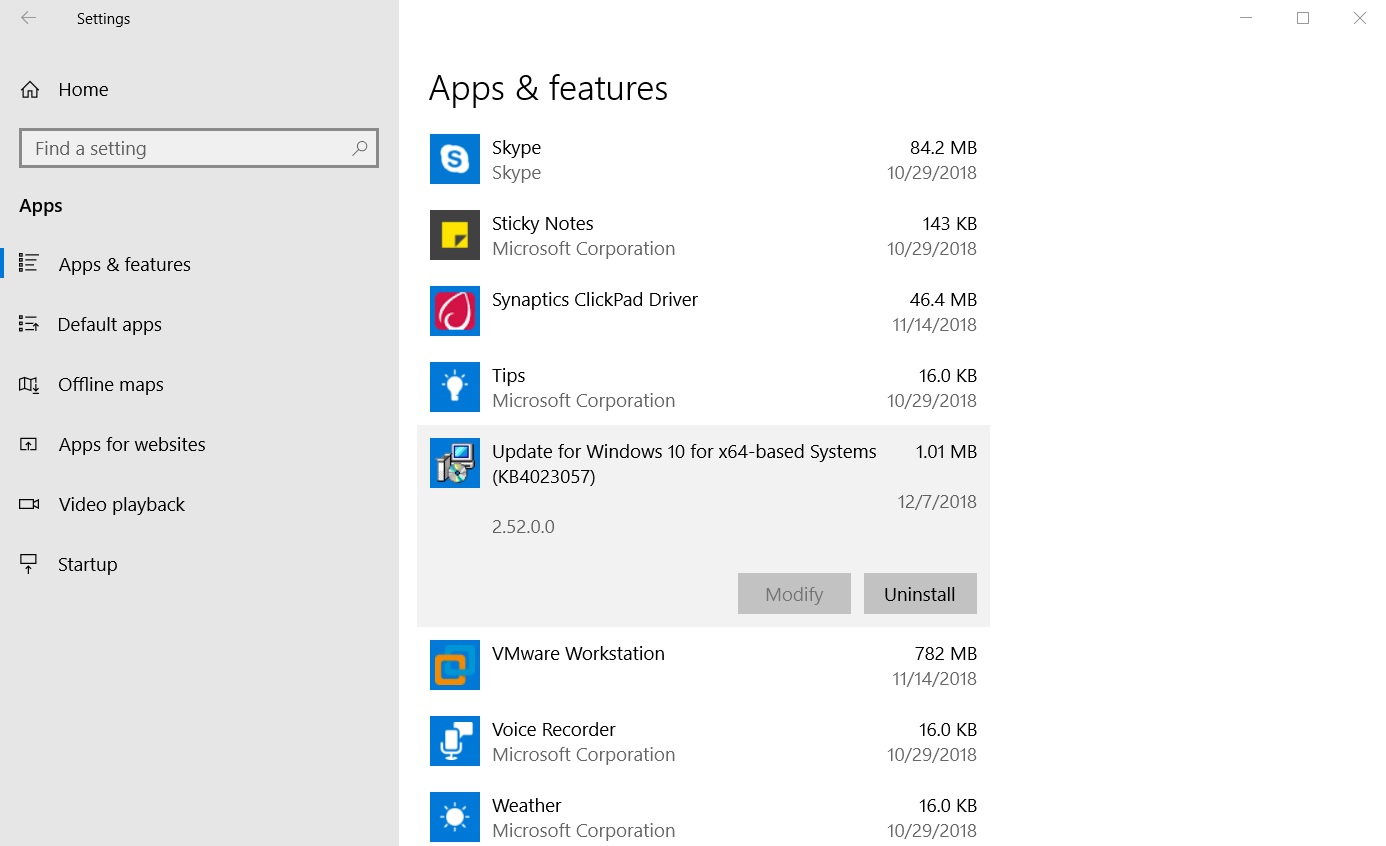Click the VMware Workstation icon
The image size is (1386, 846).
[455, 665]
